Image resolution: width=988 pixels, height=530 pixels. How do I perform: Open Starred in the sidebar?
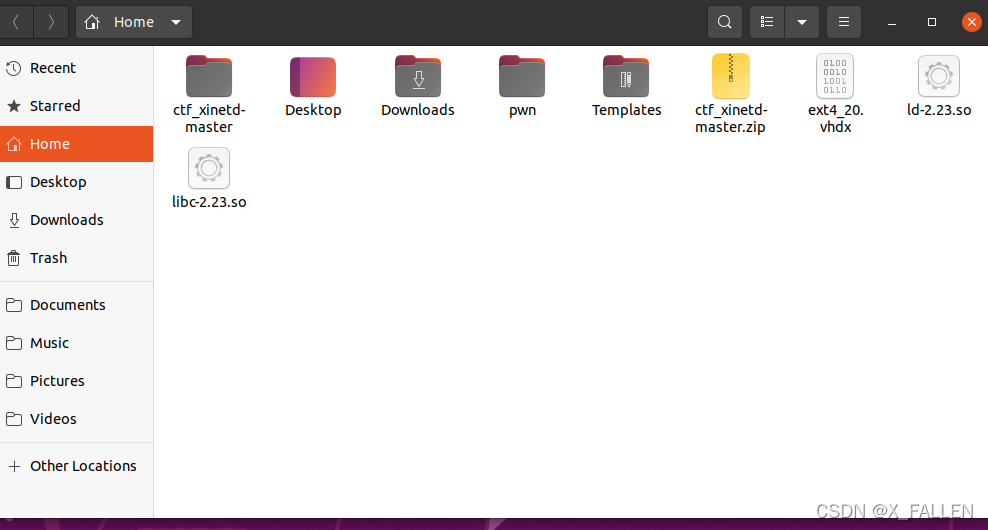pyautogui.click(x=76, y=106)
